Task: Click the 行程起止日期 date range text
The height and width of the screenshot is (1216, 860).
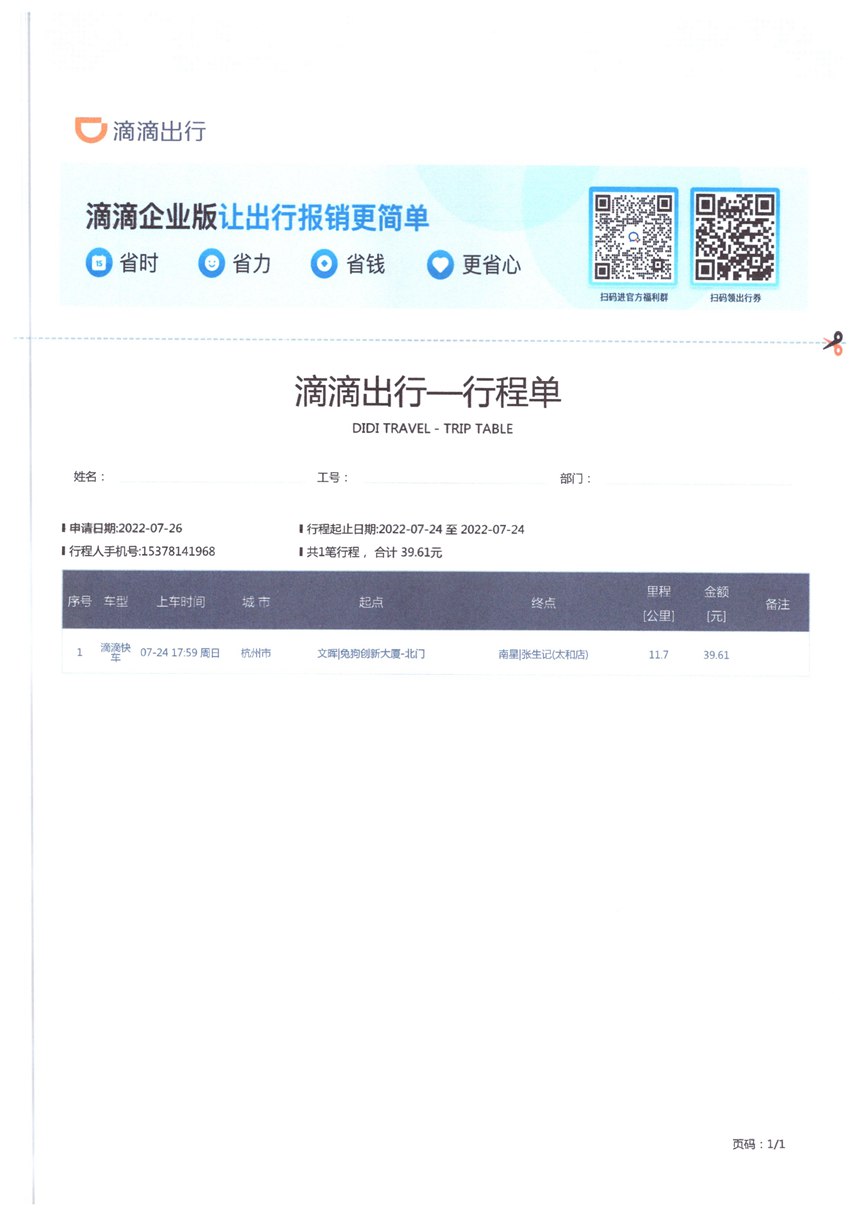Action: coord(415,529)
